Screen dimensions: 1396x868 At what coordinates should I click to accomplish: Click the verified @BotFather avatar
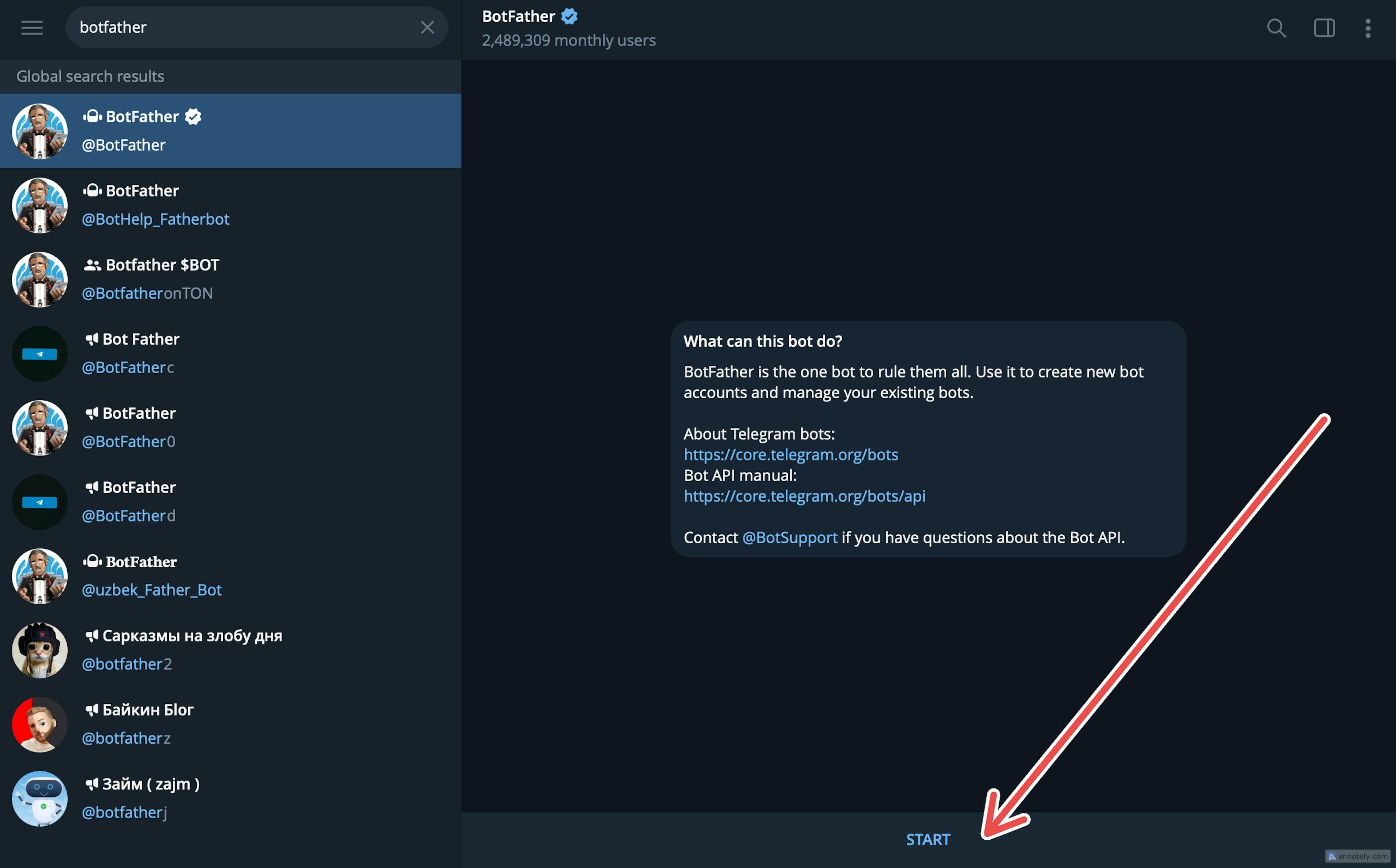coord(40,131)
